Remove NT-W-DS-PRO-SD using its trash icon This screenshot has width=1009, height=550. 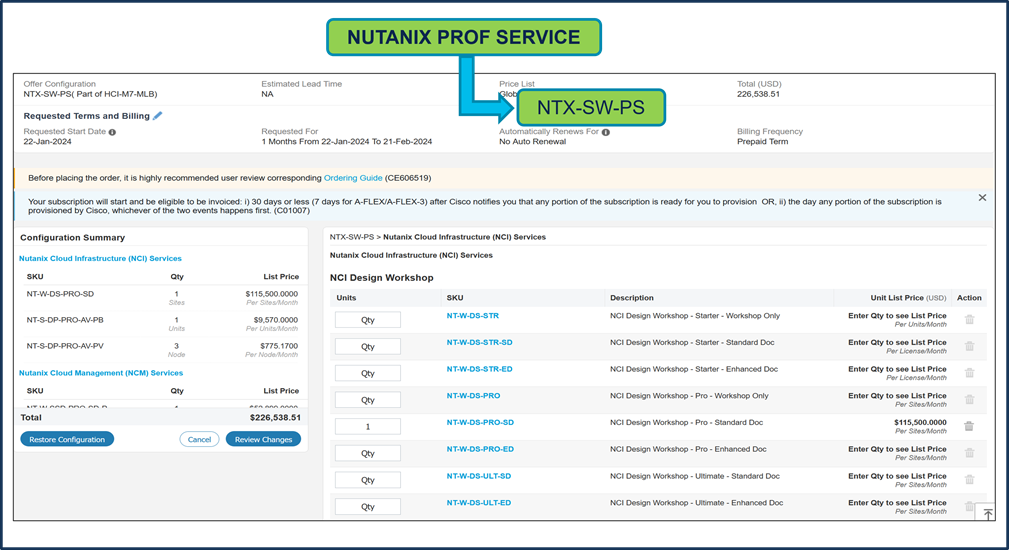click(x=969, y=426)
